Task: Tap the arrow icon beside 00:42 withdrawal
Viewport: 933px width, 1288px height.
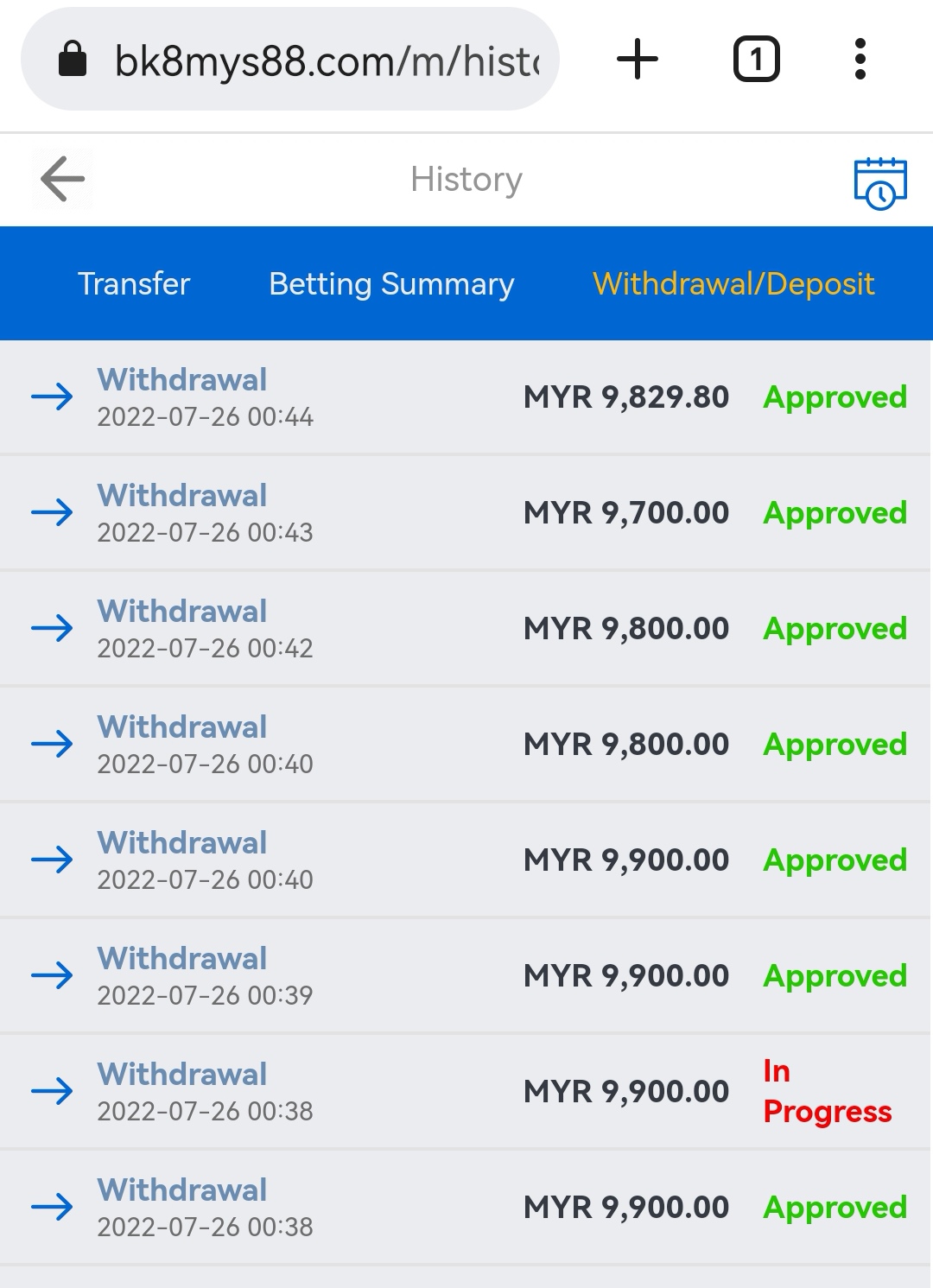Action: (x=52, y=629)
